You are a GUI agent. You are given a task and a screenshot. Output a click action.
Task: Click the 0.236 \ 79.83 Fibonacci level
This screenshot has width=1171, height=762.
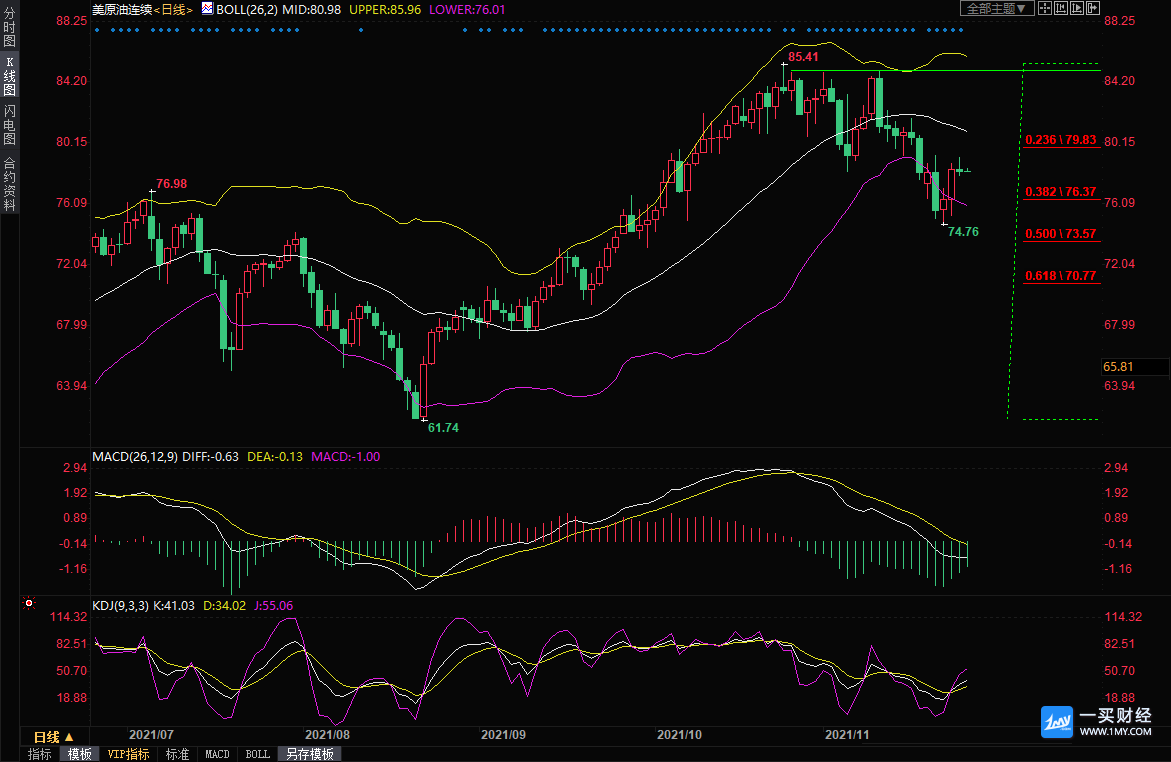click(x=1060, y=140)
